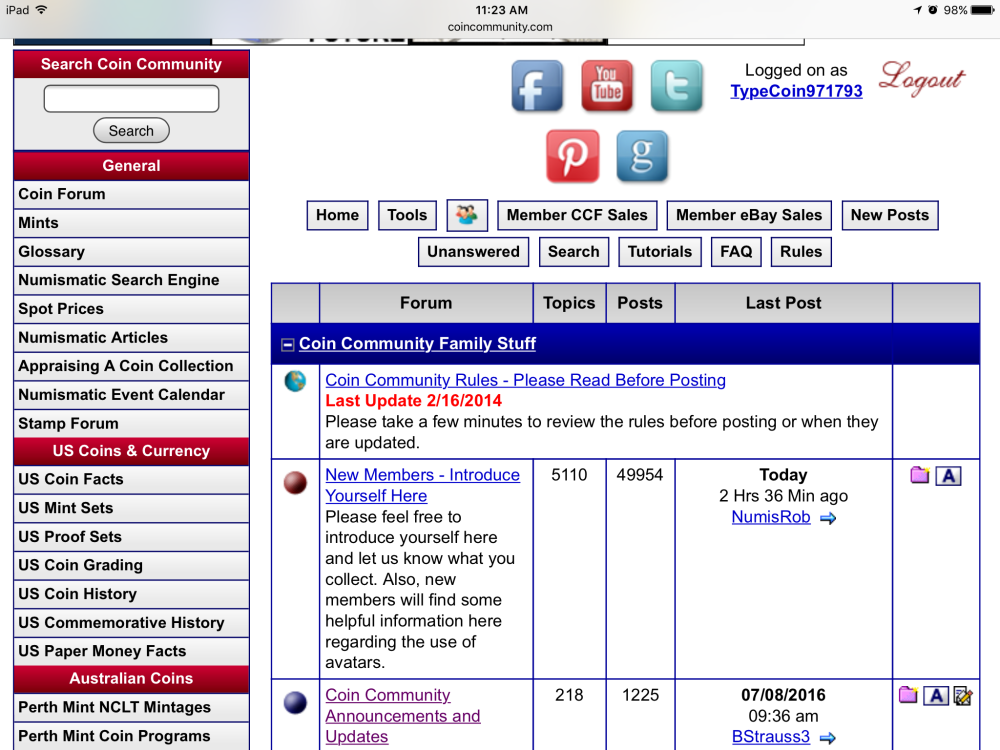Focus the Search Coin Community text field

[x=131, y=99]
